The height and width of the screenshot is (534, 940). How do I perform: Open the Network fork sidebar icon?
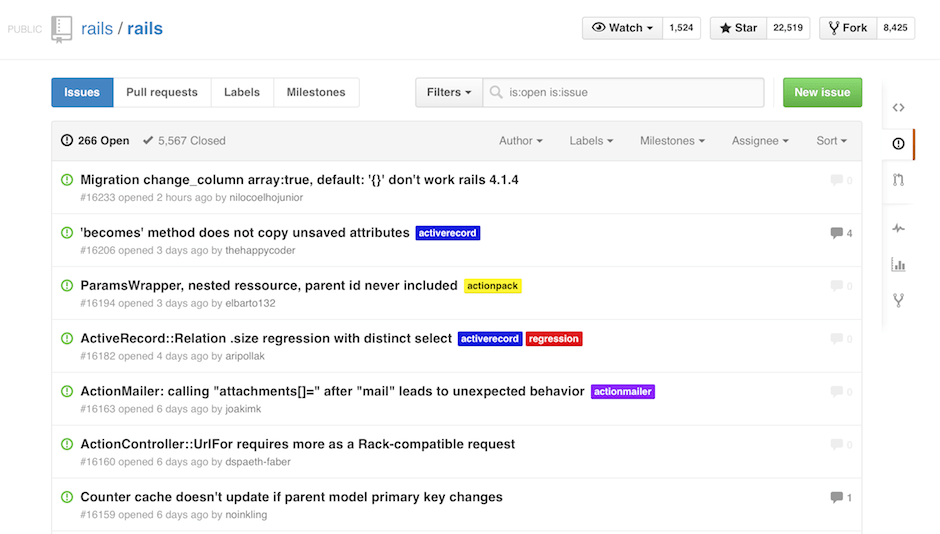[x=898, y=300]
